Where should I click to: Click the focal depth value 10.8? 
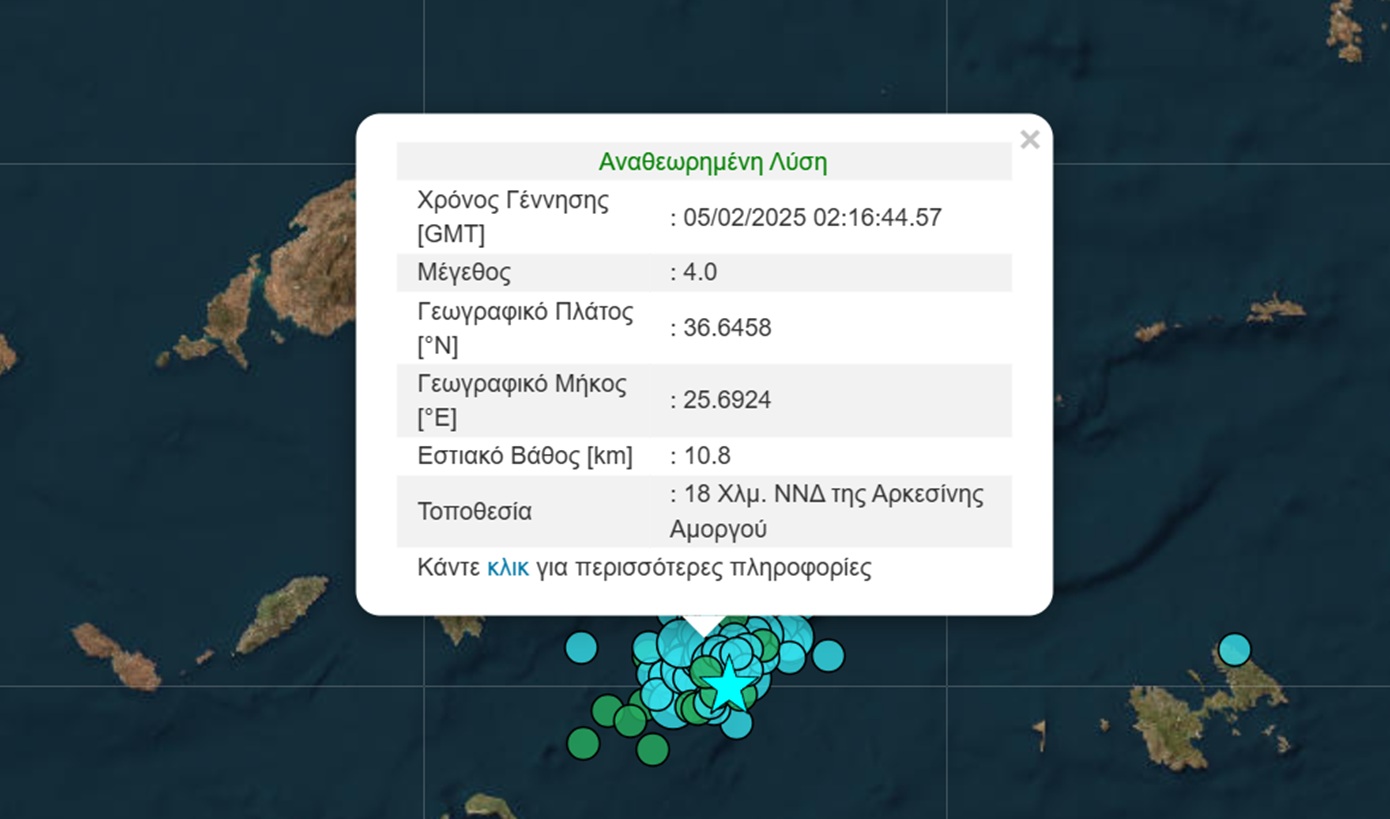click(x=707, y=456)
